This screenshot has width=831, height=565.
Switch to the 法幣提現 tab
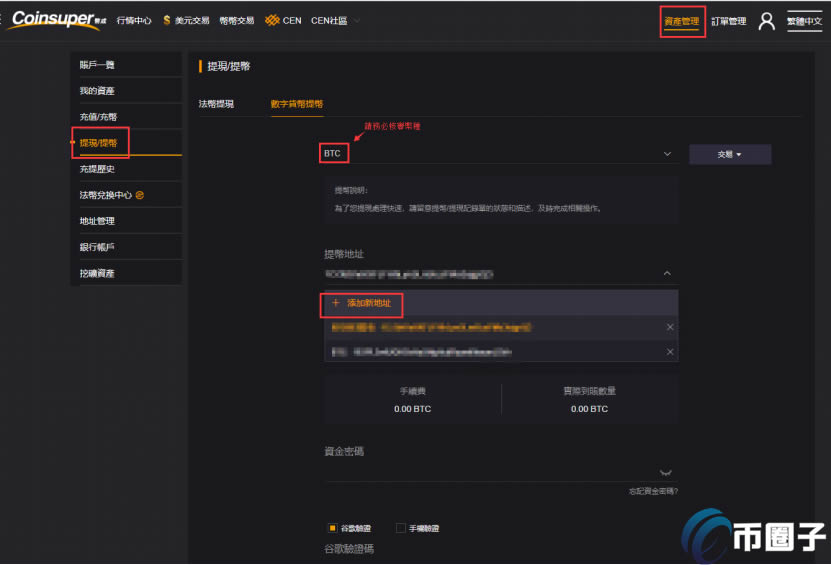pyautogui.click(x=216, y=104)
